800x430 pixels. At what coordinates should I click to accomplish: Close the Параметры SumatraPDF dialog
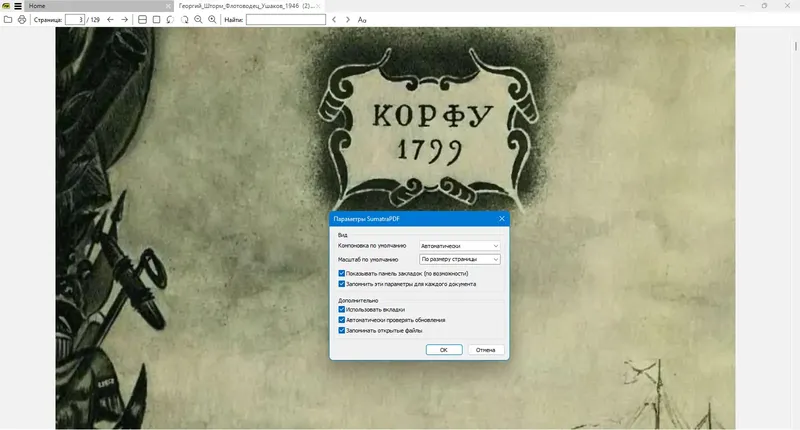click(x=502, y=218)
